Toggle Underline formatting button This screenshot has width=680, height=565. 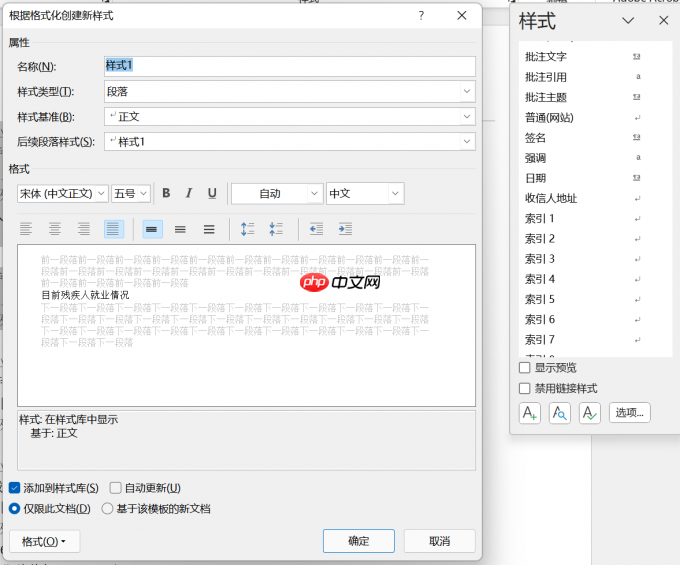[x=212, y=193]
